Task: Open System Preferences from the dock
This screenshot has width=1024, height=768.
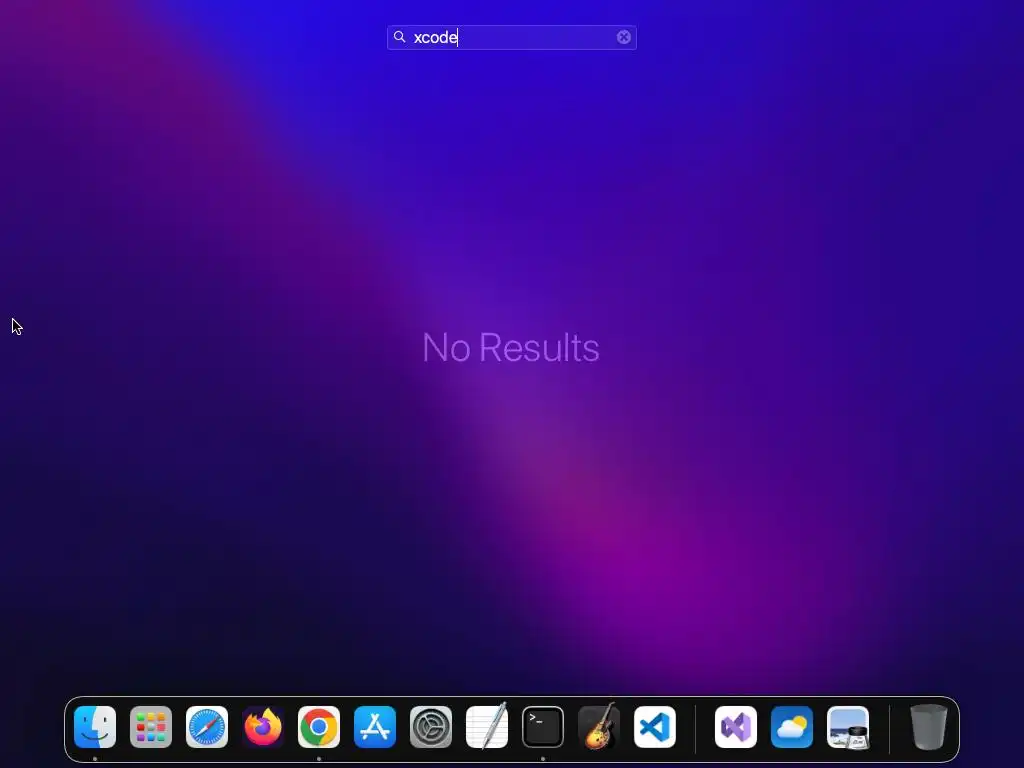Action: tap(431, 727)
